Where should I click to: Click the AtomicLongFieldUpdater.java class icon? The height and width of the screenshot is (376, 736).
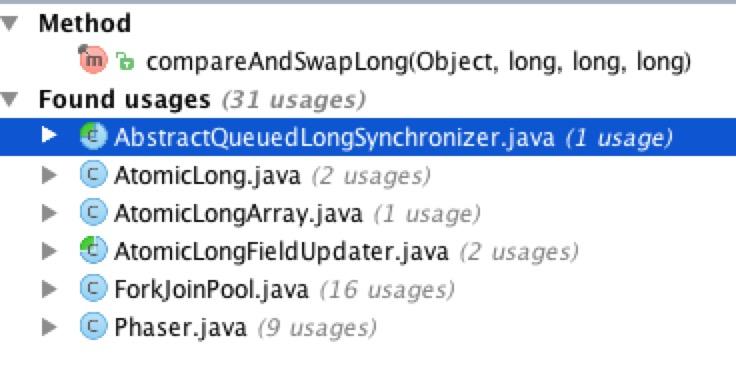tap(93, 251)
